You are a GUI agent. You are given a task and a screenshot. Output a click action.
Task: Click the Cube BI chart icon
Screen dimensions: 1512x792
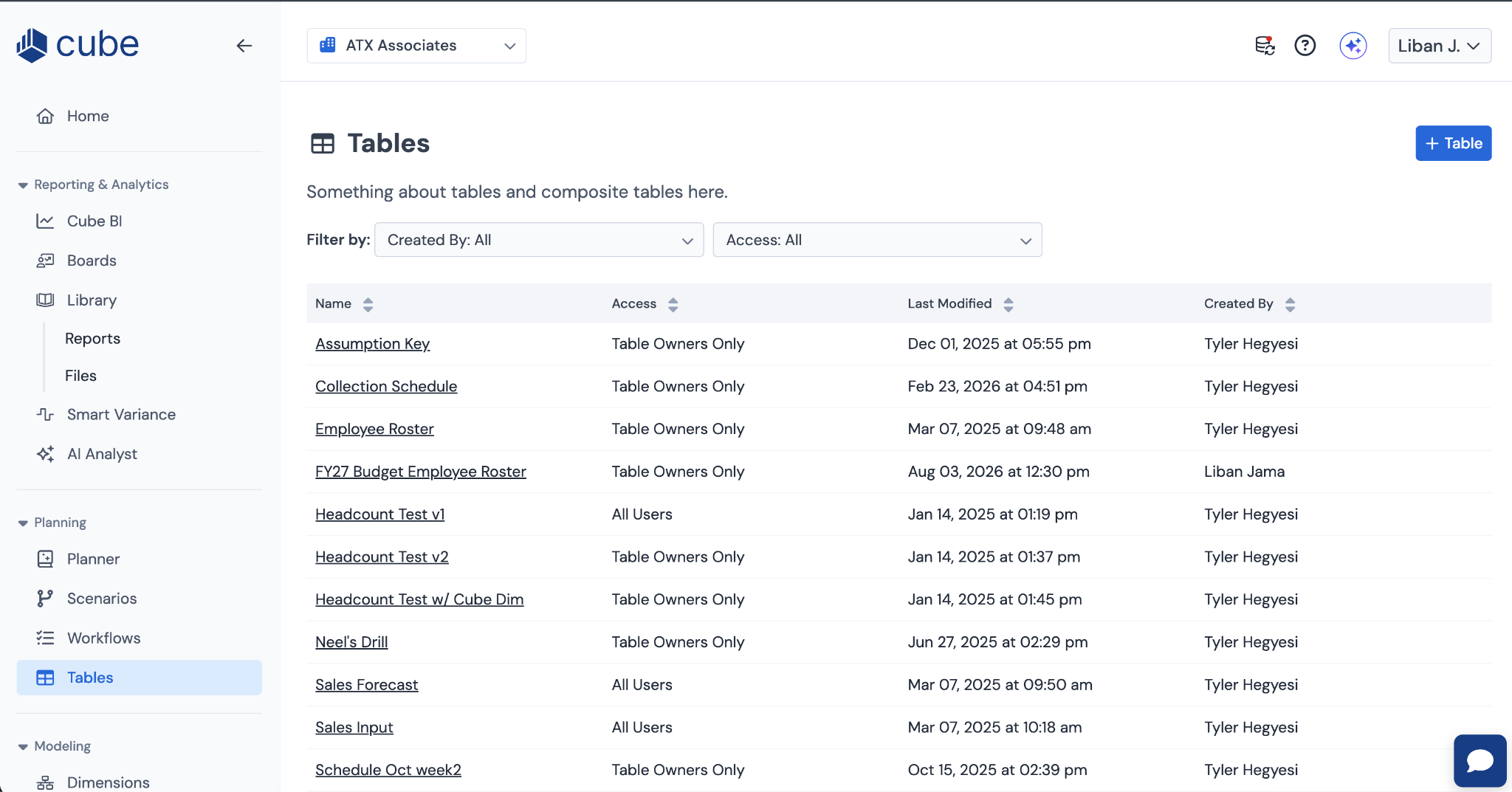point(45,221)
